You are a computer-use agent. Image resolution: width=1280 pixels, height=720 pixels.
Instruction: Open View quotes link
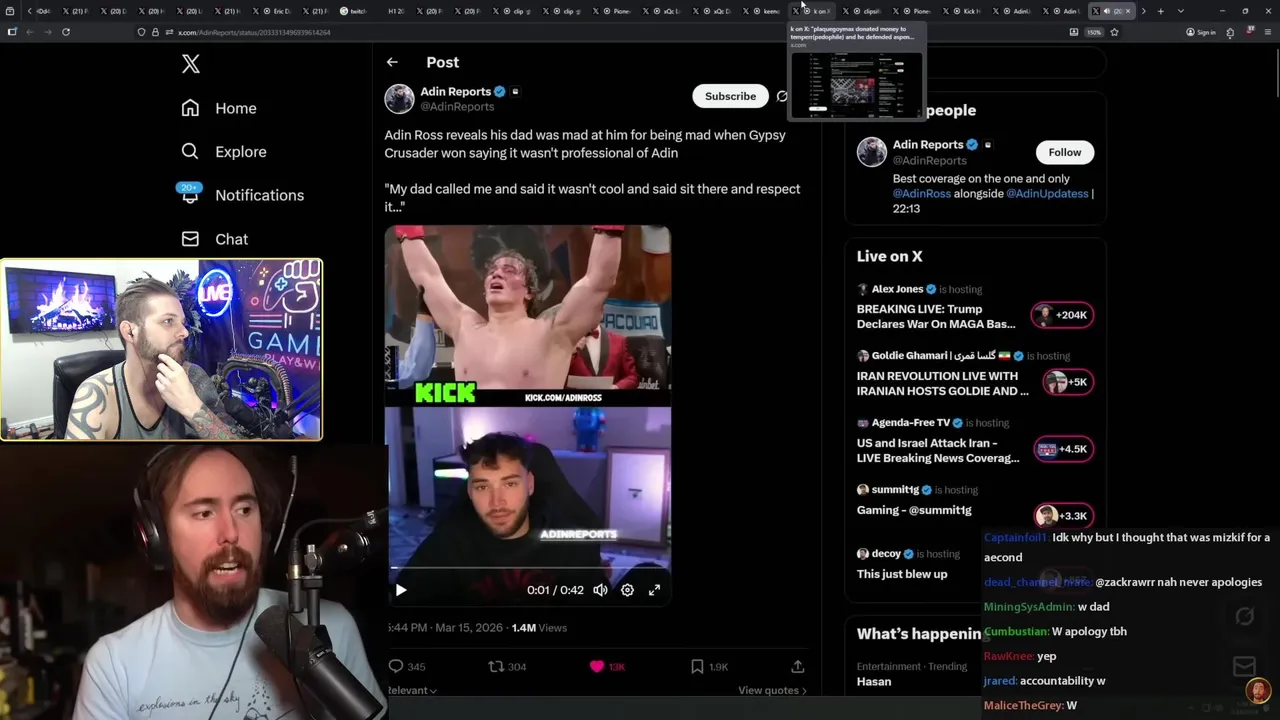[772, 690]
